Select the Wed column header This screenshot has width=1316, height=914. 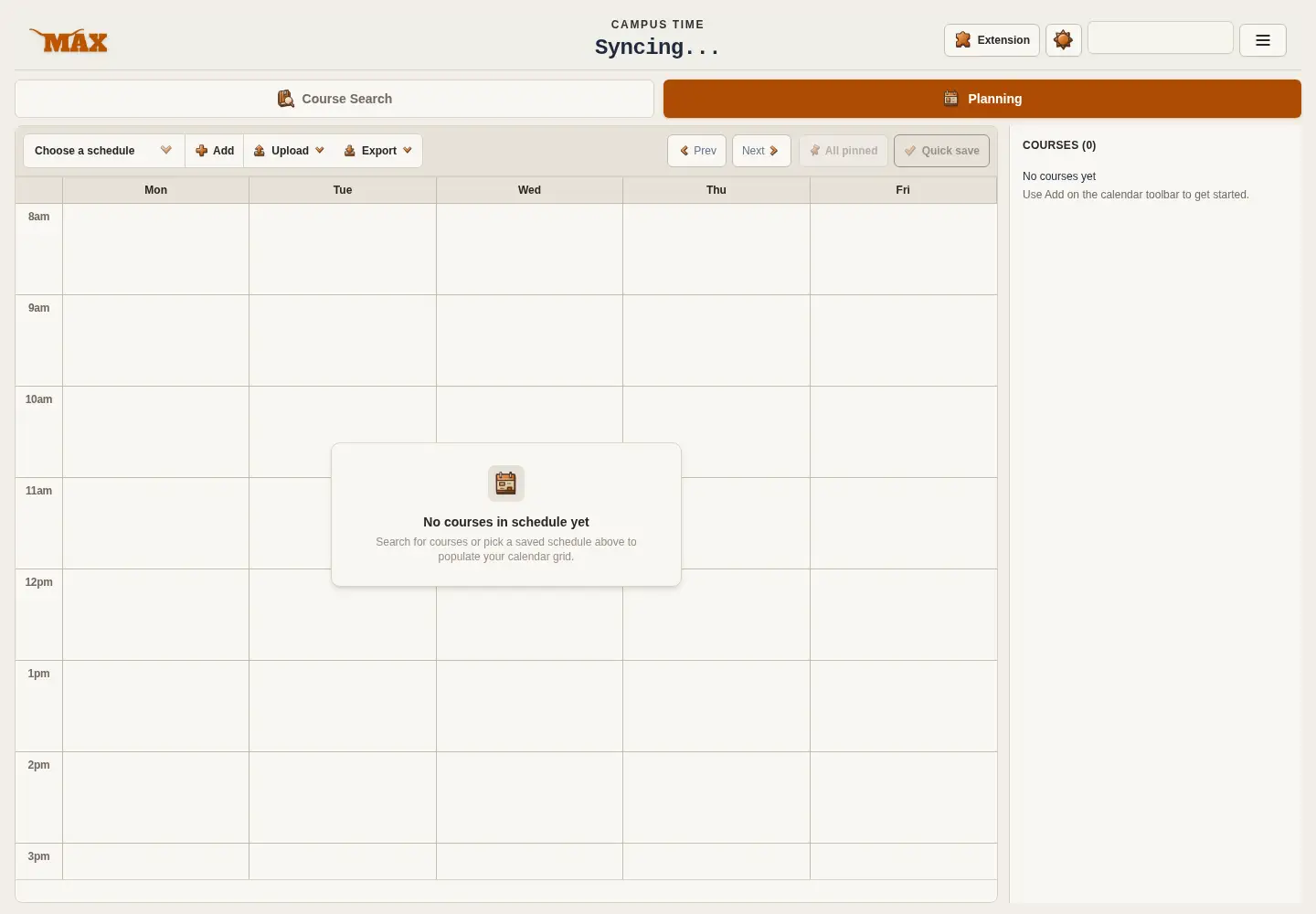point(530,190)
